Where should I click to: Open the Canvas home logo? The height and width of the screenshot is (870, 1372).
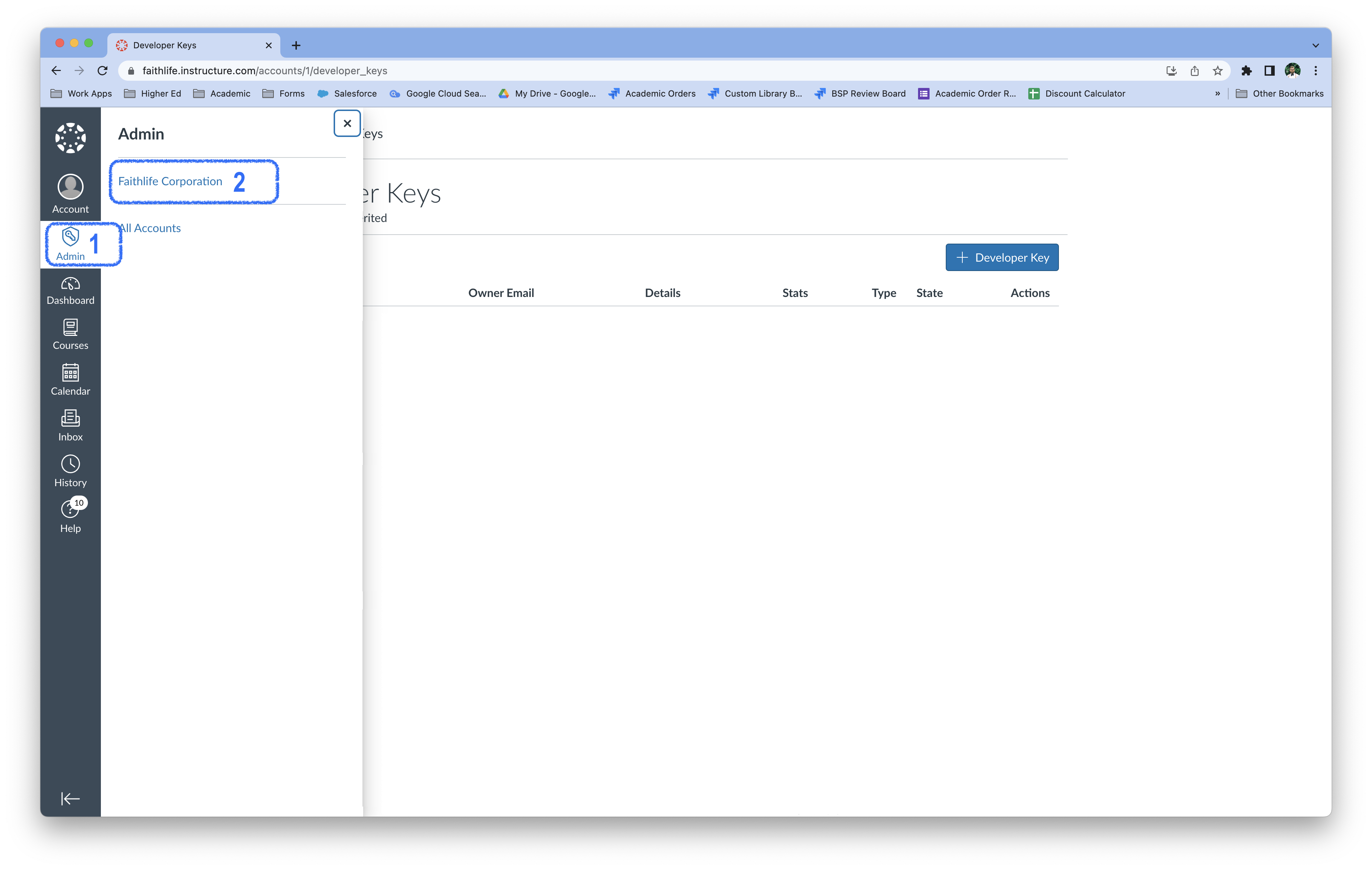tap(70, 138)
